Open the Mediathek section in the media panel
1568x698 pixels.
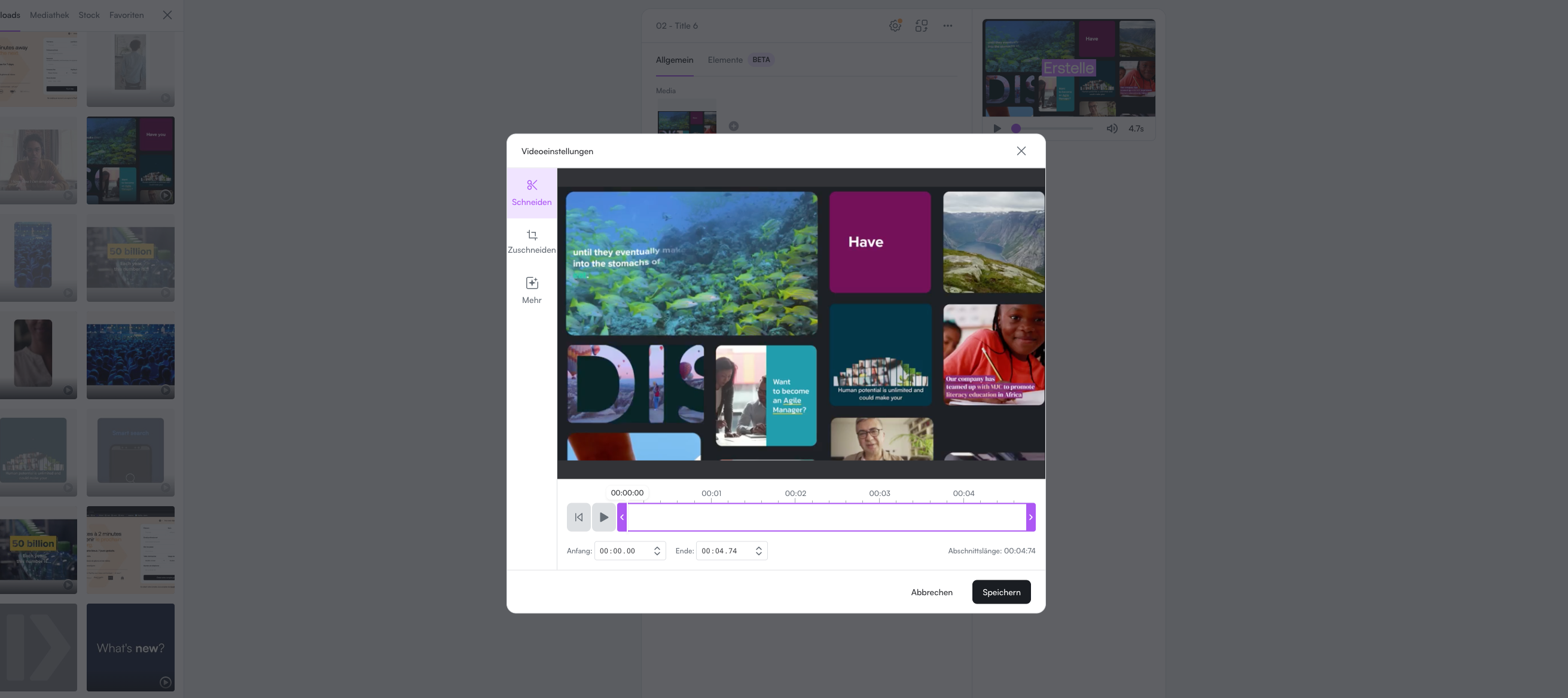tap(49, 14)
